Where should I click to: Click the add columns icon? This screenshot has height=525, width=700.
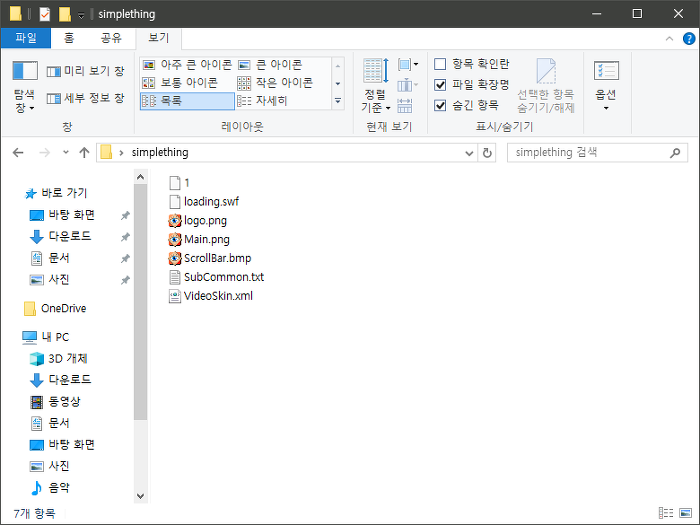407,85
